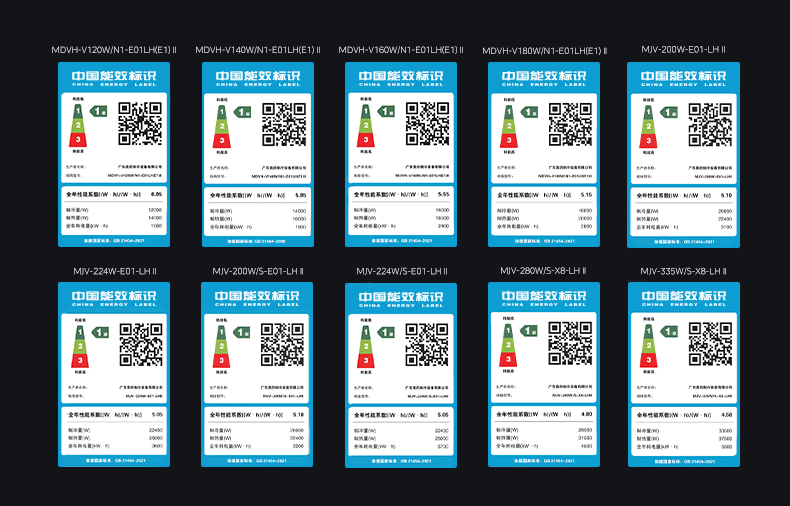Click the MDVH-V180W/N1-E01LH(E1) II model title
The width and height of the screenshot is (790, 506).
[x=544, y=51]
